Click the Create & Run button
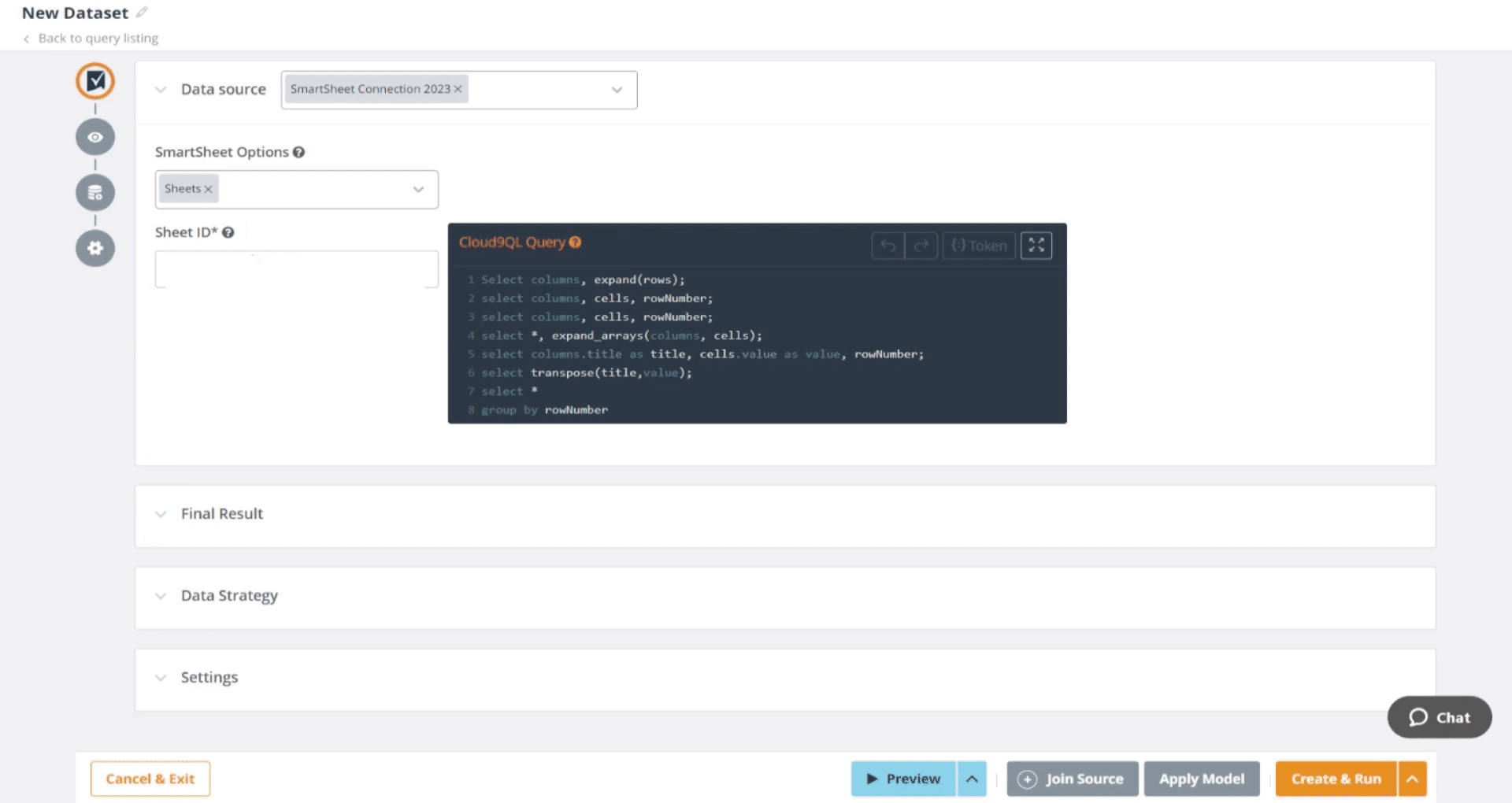The image size is (1512, 803). click(1336, 779)
